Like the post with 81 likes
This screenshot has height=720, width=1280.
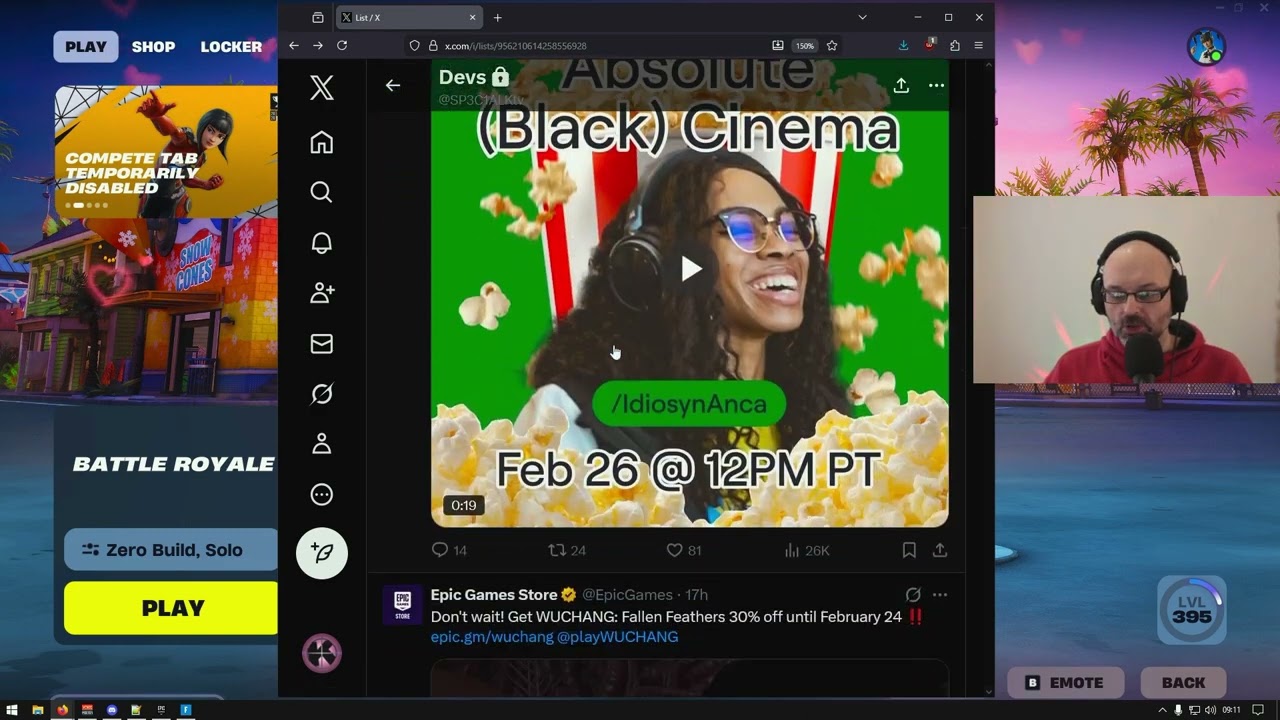(684, 550)
